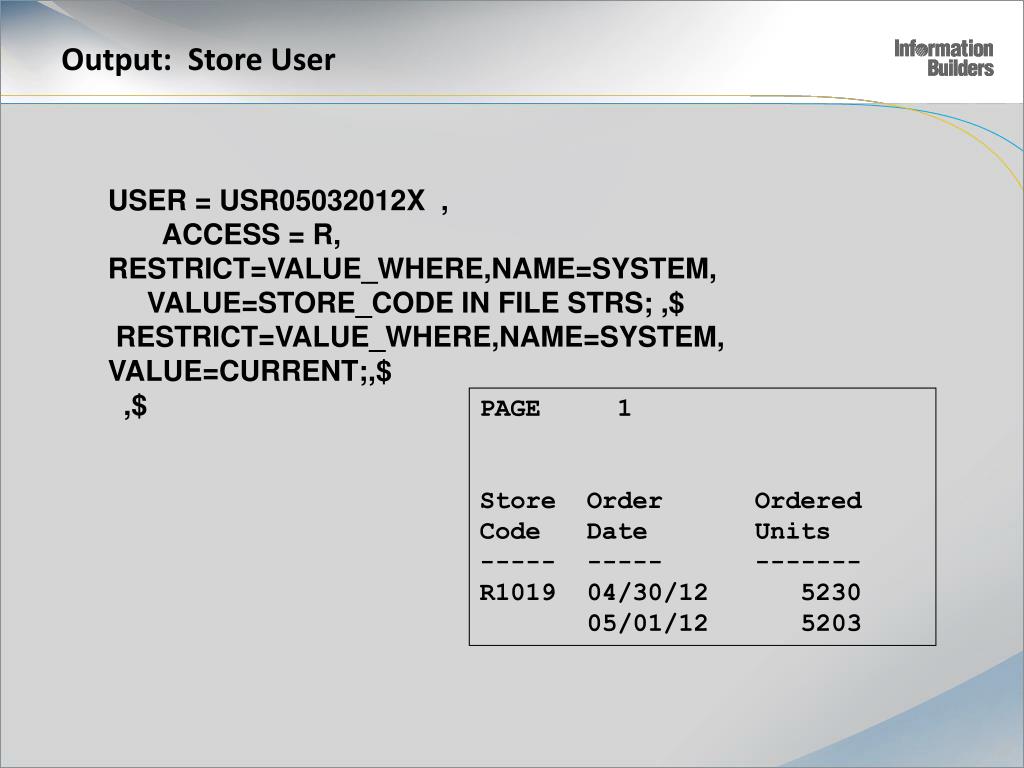
Task: Click the text "USER = USR05032012X"
Action: coord(266,200)
